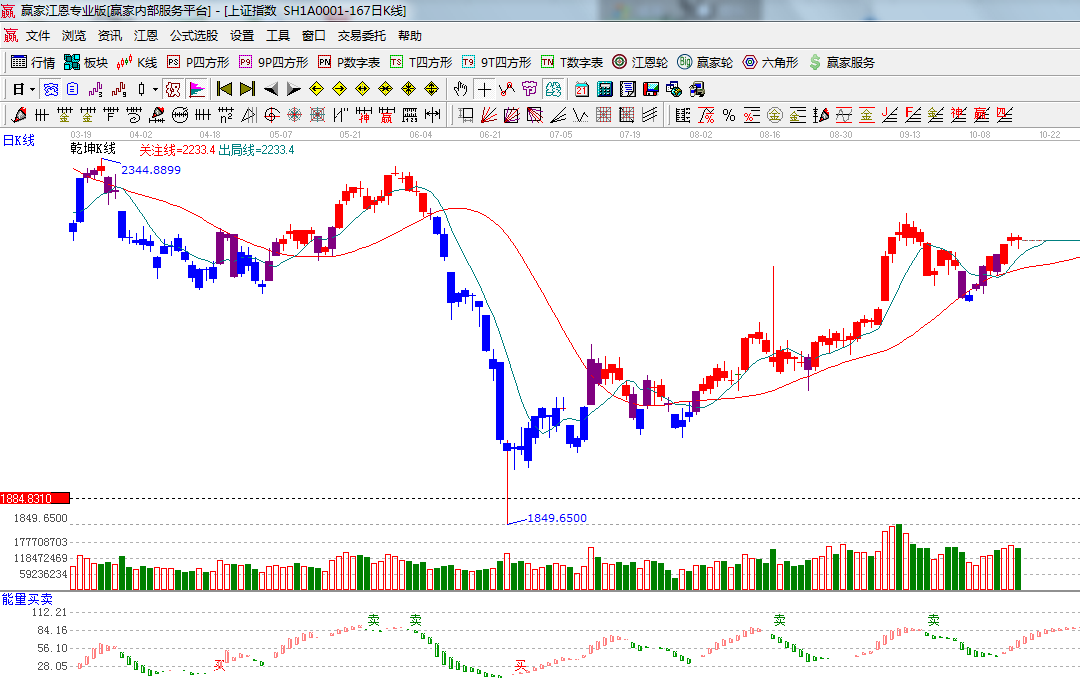
Task: Click the 1849.6500 low price marker
Action: pos(556,518)
